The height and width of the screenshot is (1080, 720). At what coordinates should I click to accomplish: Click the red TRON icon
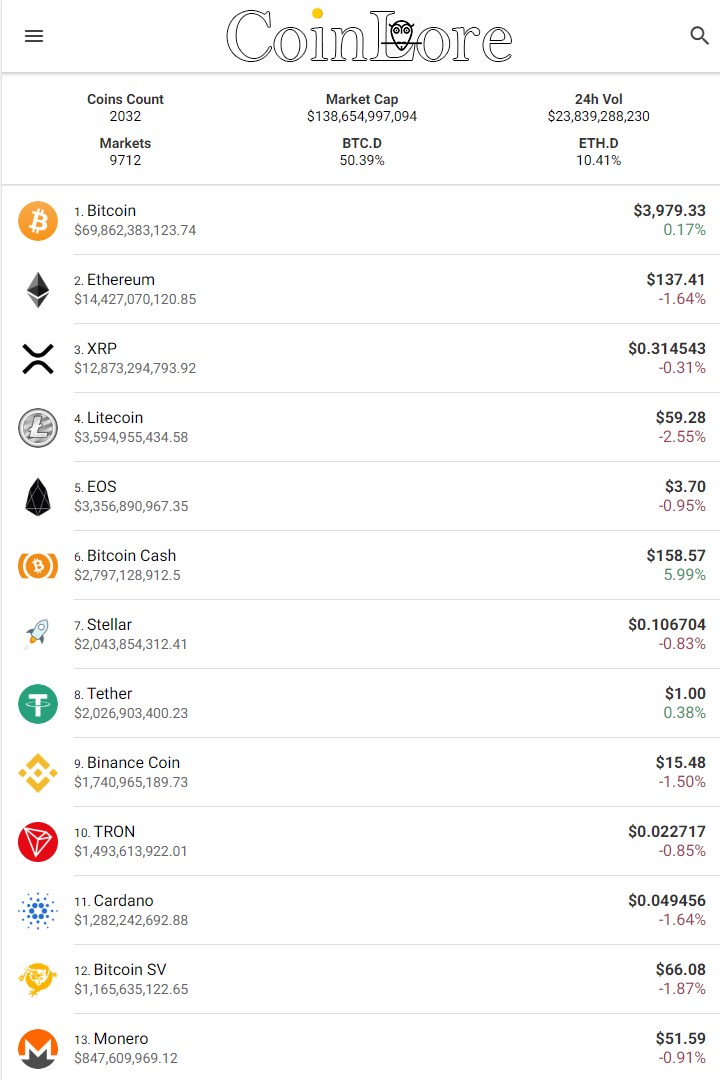[38, 841]
